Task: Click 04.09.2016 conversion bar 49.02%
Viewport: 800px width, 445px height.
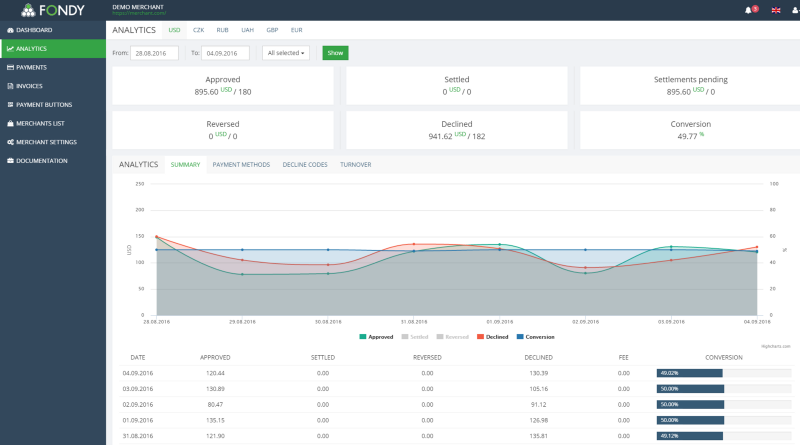Action: coord(689,373)
